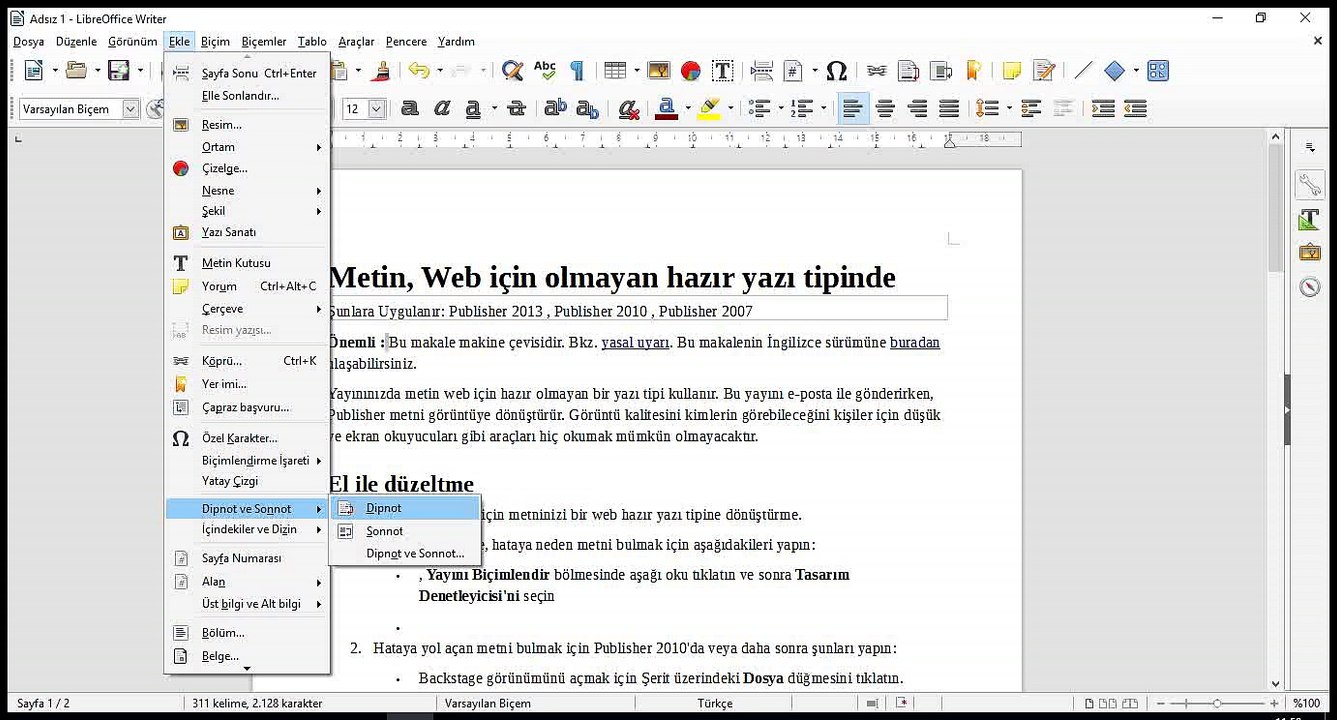The width and height of the screenshot is (1337, 720).
Task: Expand the Nesne submenu
Action: tap(247, 190)
